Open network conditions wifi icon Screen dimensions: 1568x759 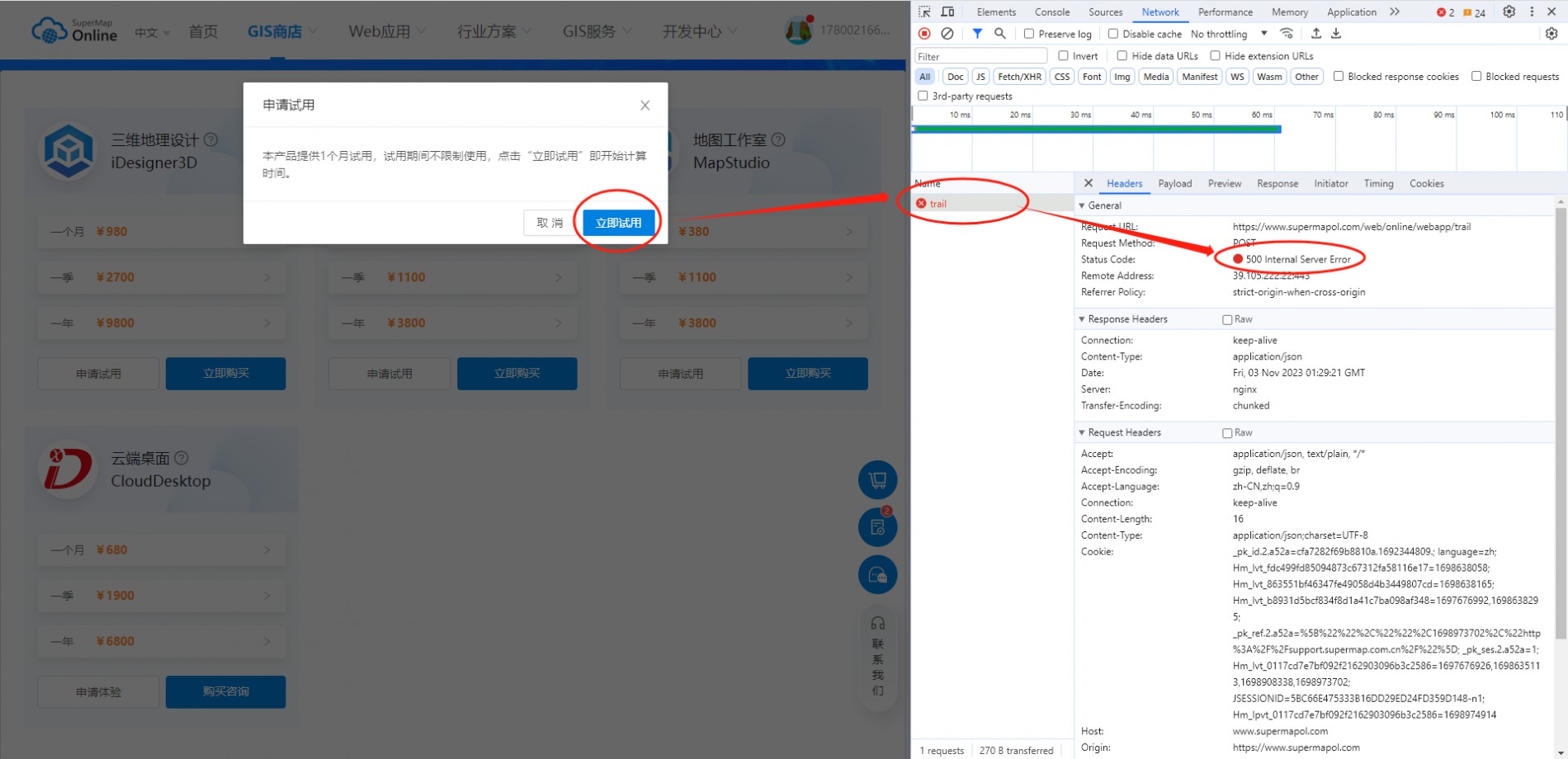[1287, 34]
